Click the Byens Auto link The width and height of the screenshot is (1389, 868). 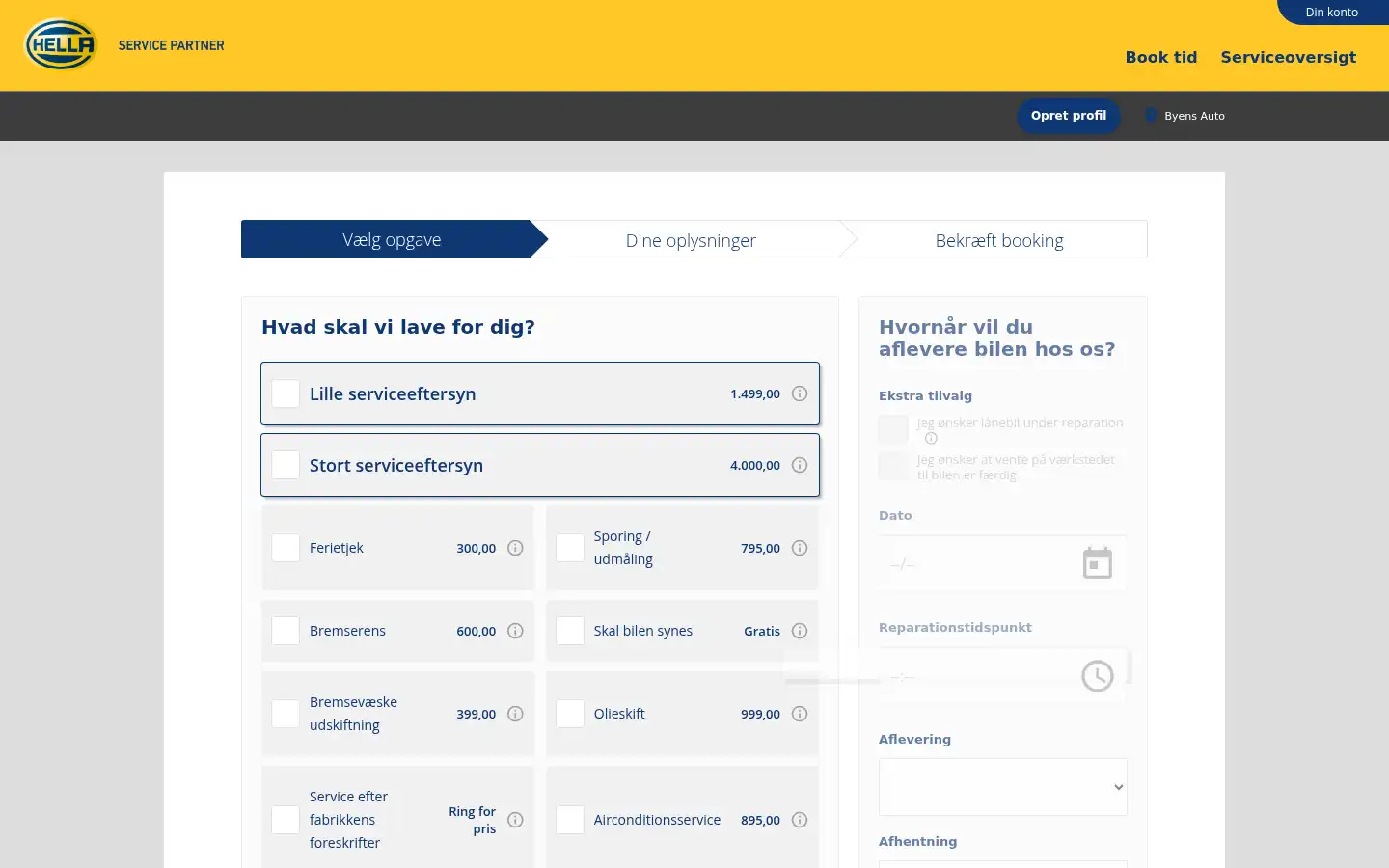tap(1194, 116)
